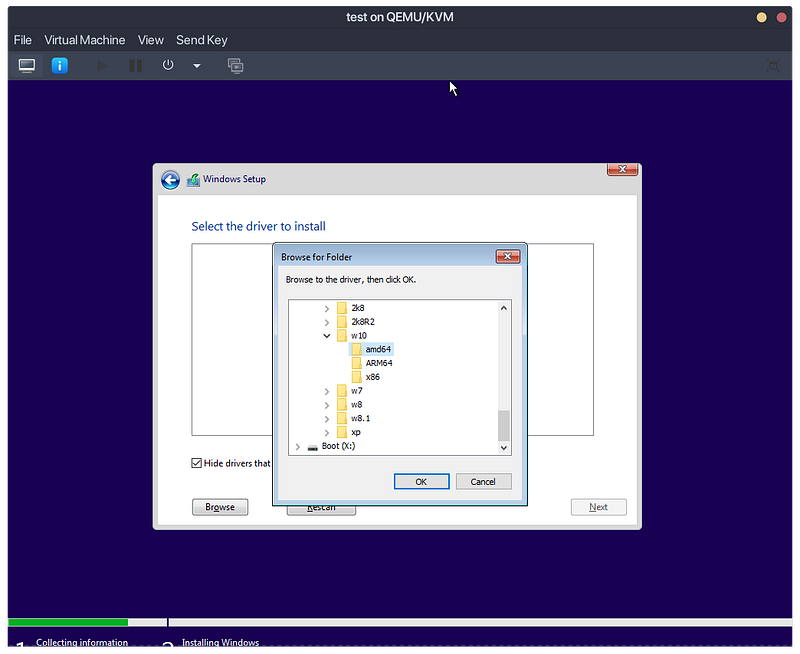Click the folder tree scrollbar thumb
This screenshot has height=654, width=800.
504,425
